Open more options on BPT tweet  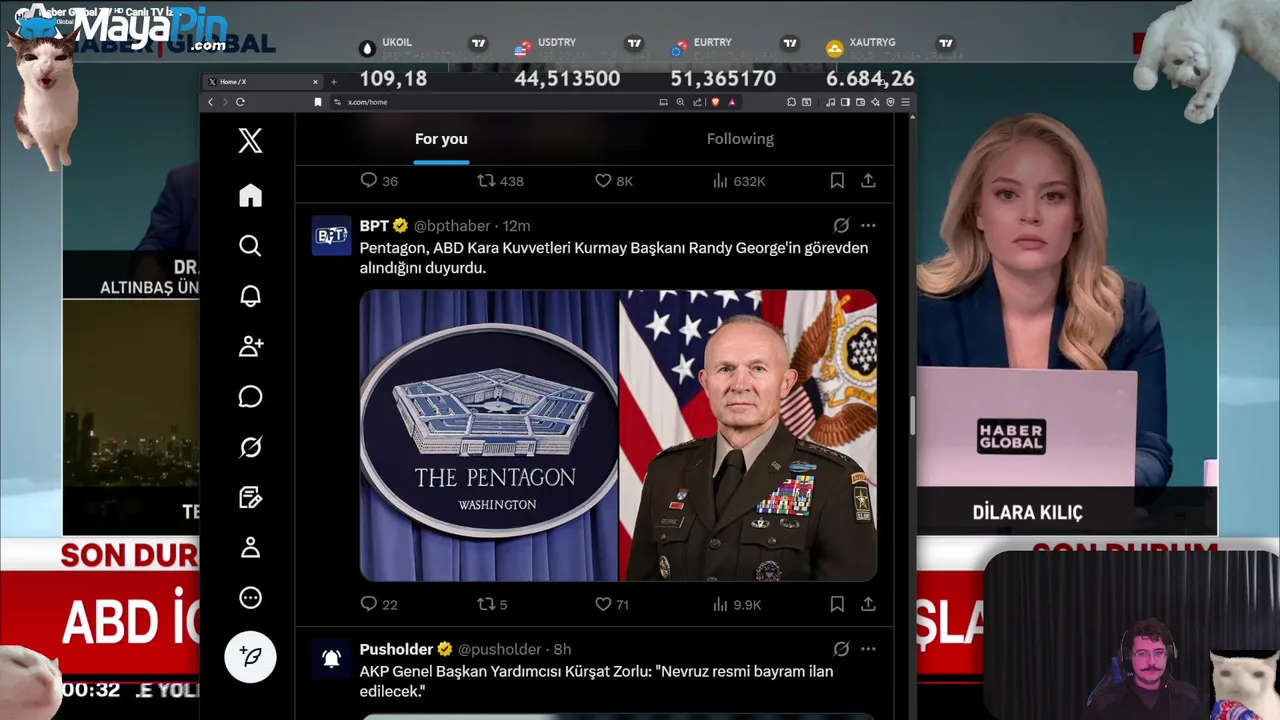click(x=868, y=226)
